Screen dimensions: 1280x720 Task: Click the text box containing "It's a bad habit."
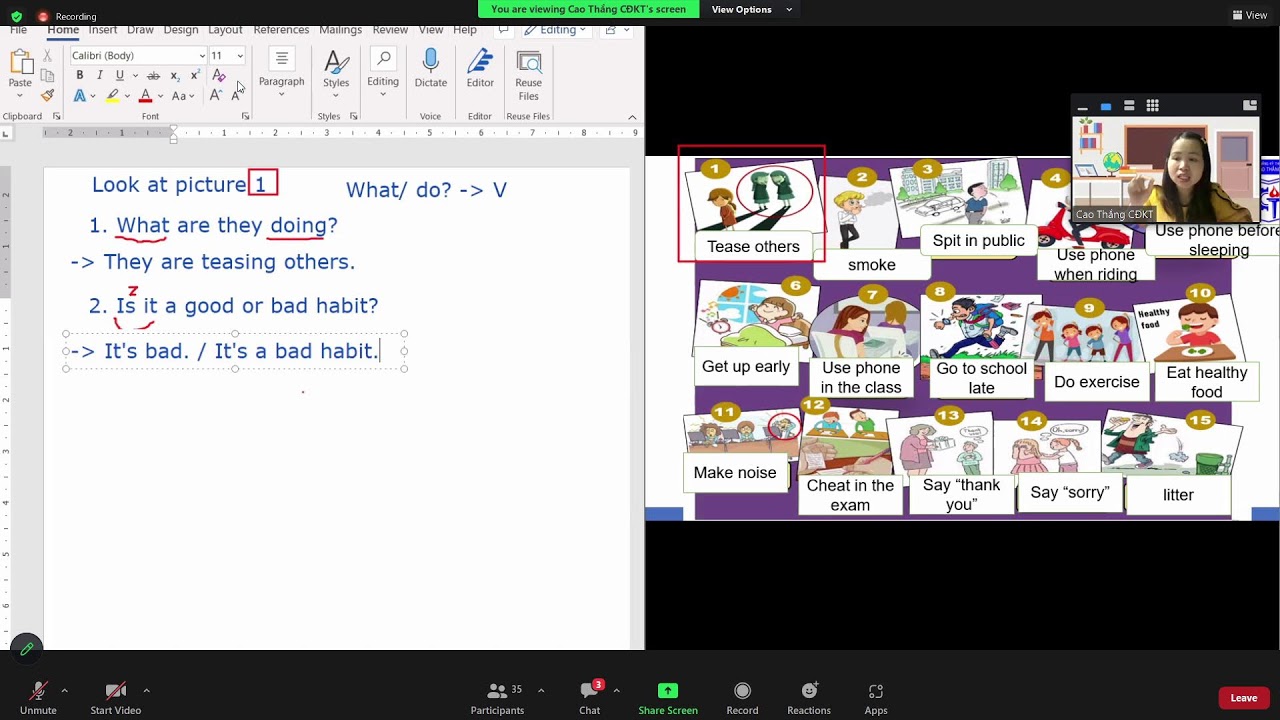pos(235,351)
